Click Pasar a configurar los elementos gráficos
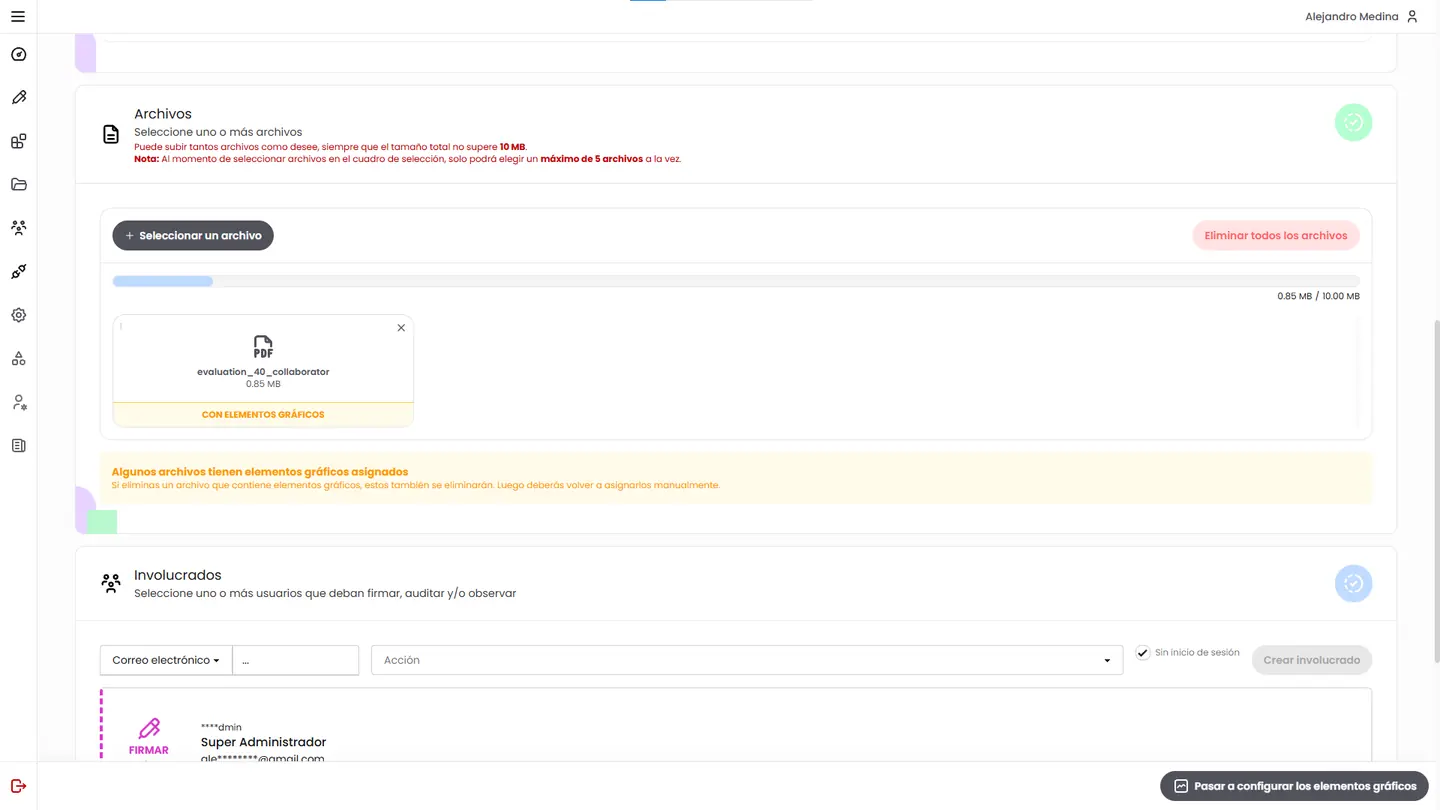1440x810 pixels. pyautogui.click(x=1294, y=786)
